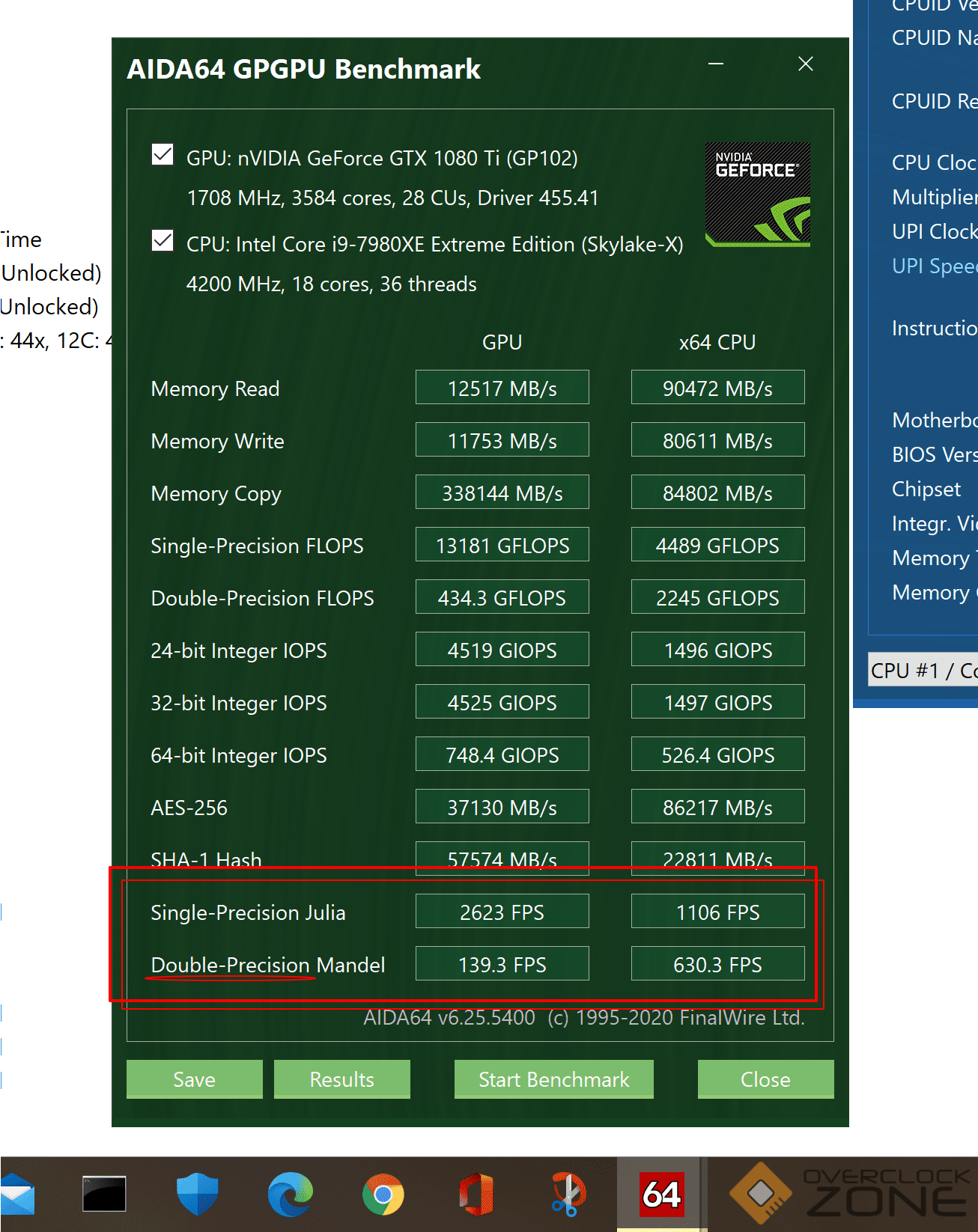The image size is (978, 1232).
Task: Open the CPU #1 core selector dropdown
Action: tap(923, 670)
